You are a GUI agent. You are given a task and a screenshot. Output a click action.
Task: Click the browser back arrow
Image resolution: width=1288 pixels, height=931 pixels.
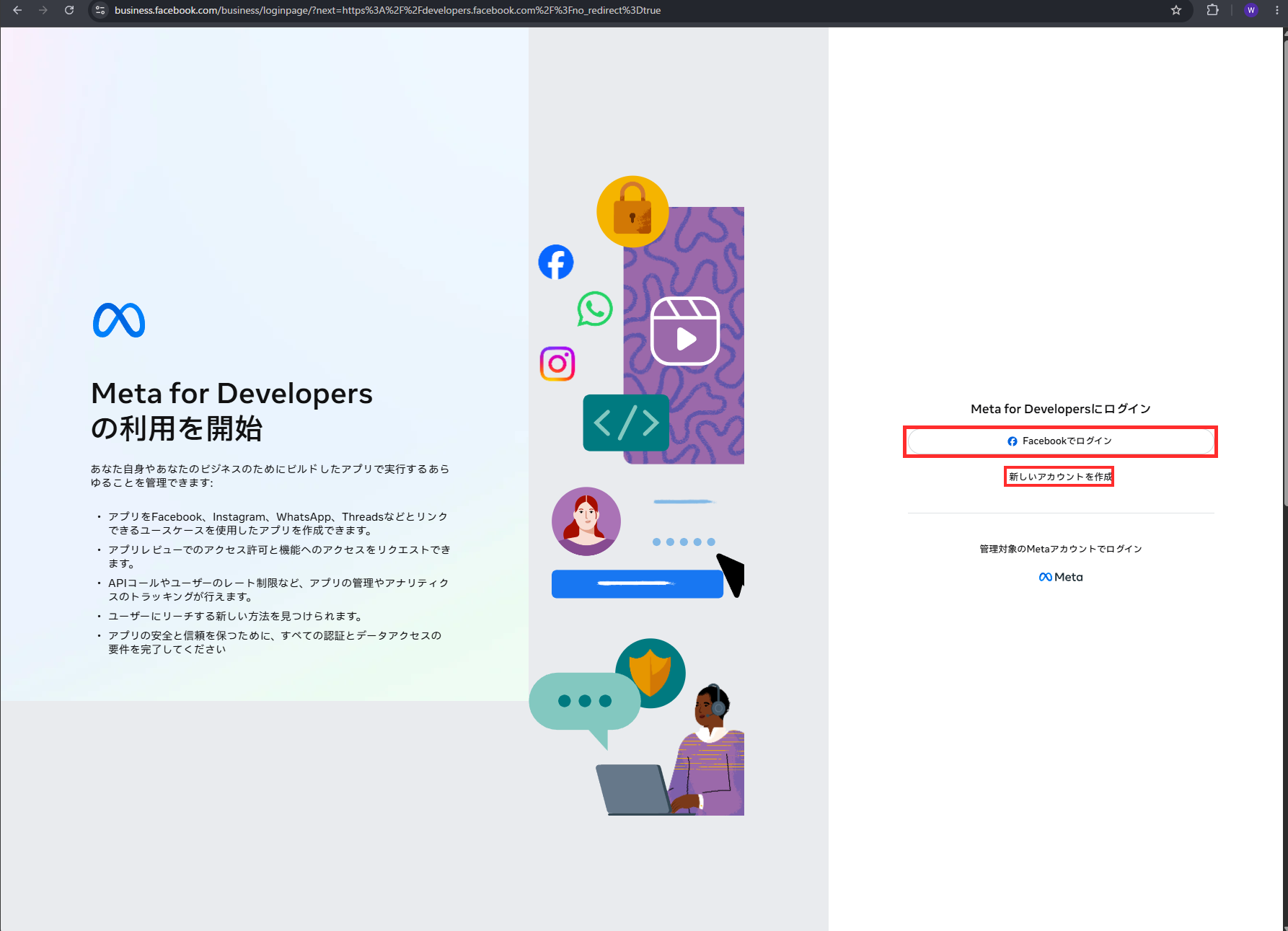pyautogui.click(x=17, y=10)
